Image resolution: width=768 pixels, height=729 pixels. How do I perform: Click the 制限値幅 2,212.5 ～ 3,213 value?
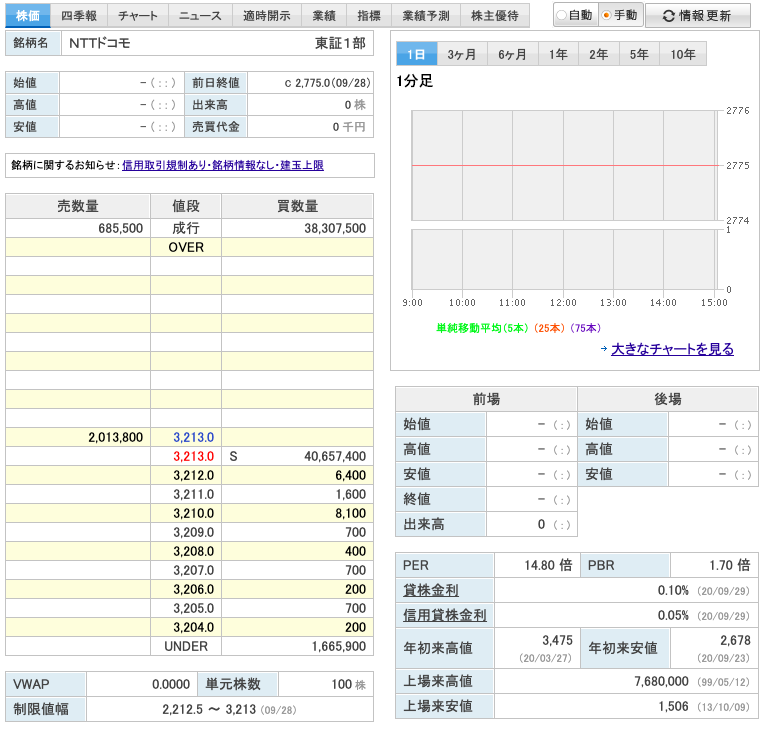209,709
